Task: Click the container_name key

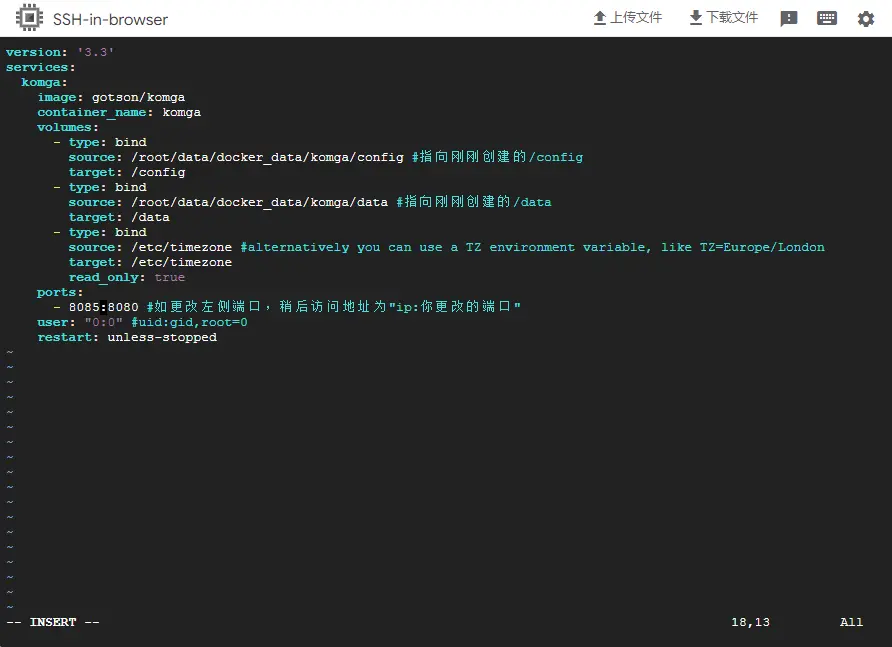Action: (92, 113)
